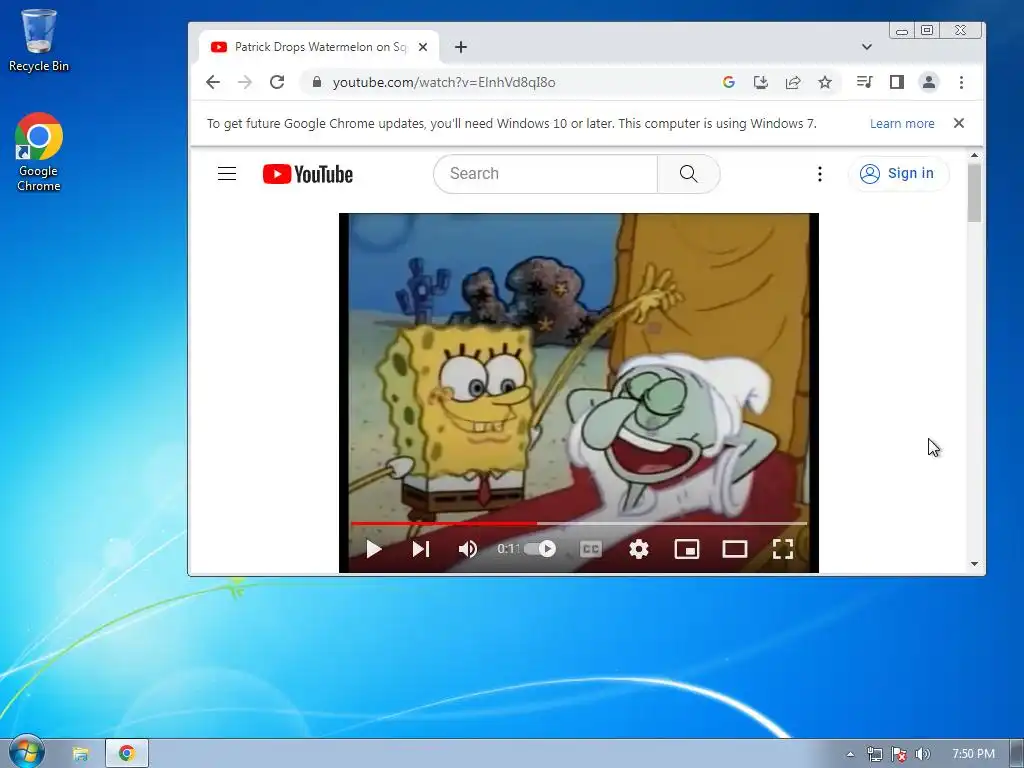1024x768 pixels.
Task: Open video settings gear
Action: click(639, 549)
